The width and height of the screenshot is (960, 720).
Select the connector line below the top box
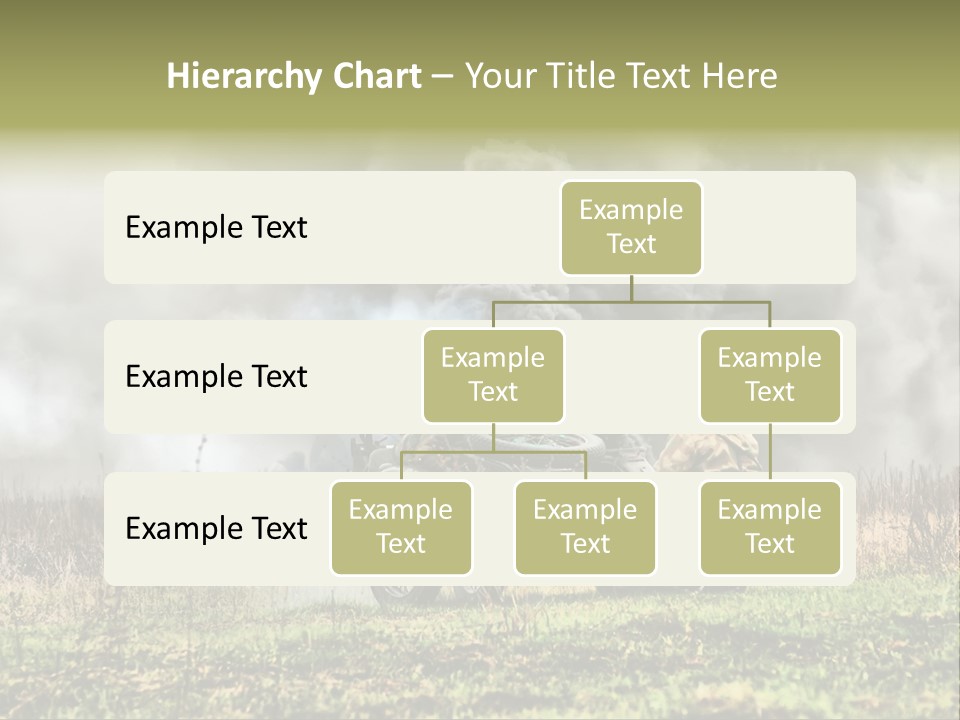(631, 288)
